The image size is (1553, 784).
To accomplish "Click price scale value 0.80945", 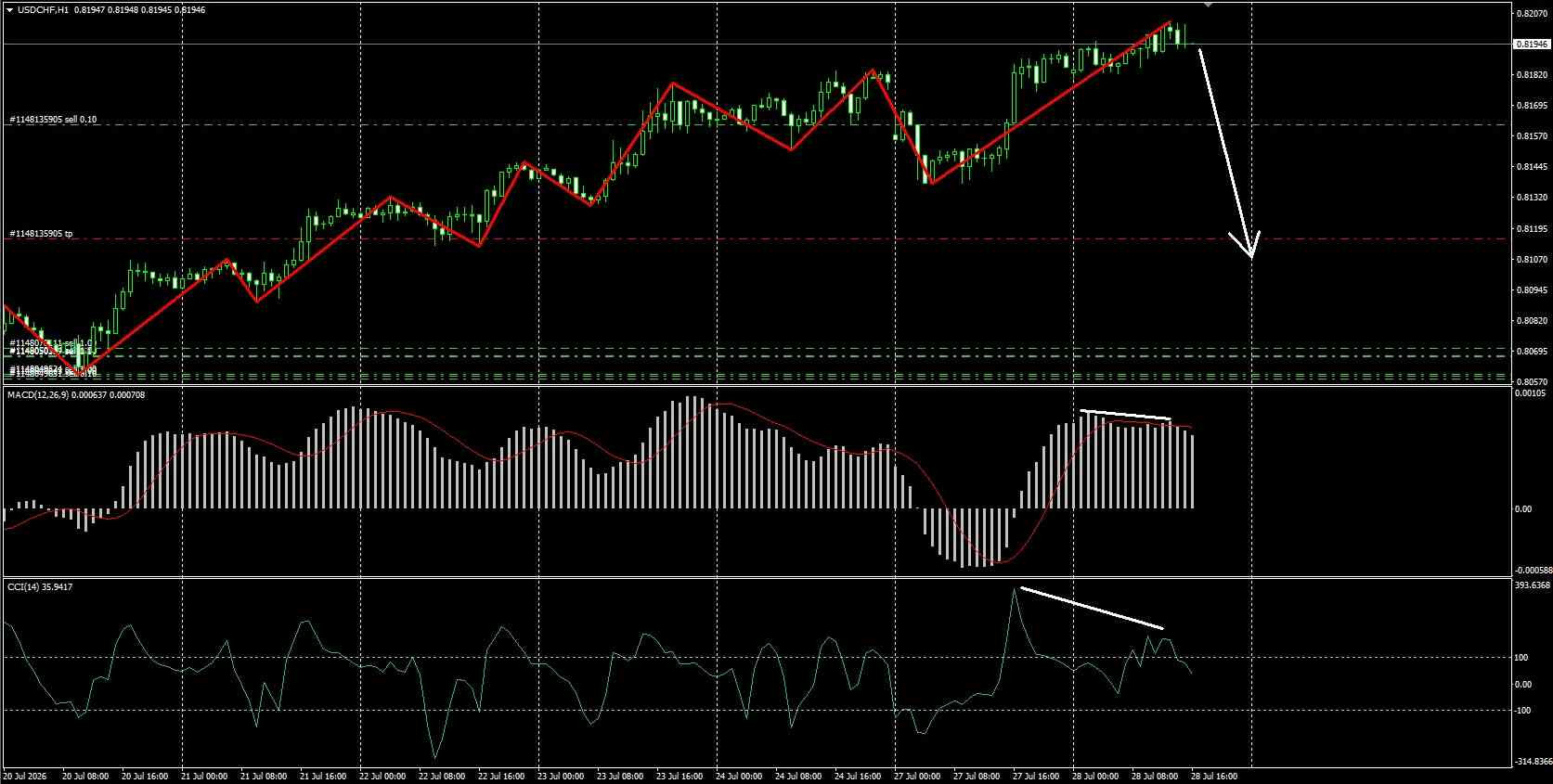I will 1532,290.
